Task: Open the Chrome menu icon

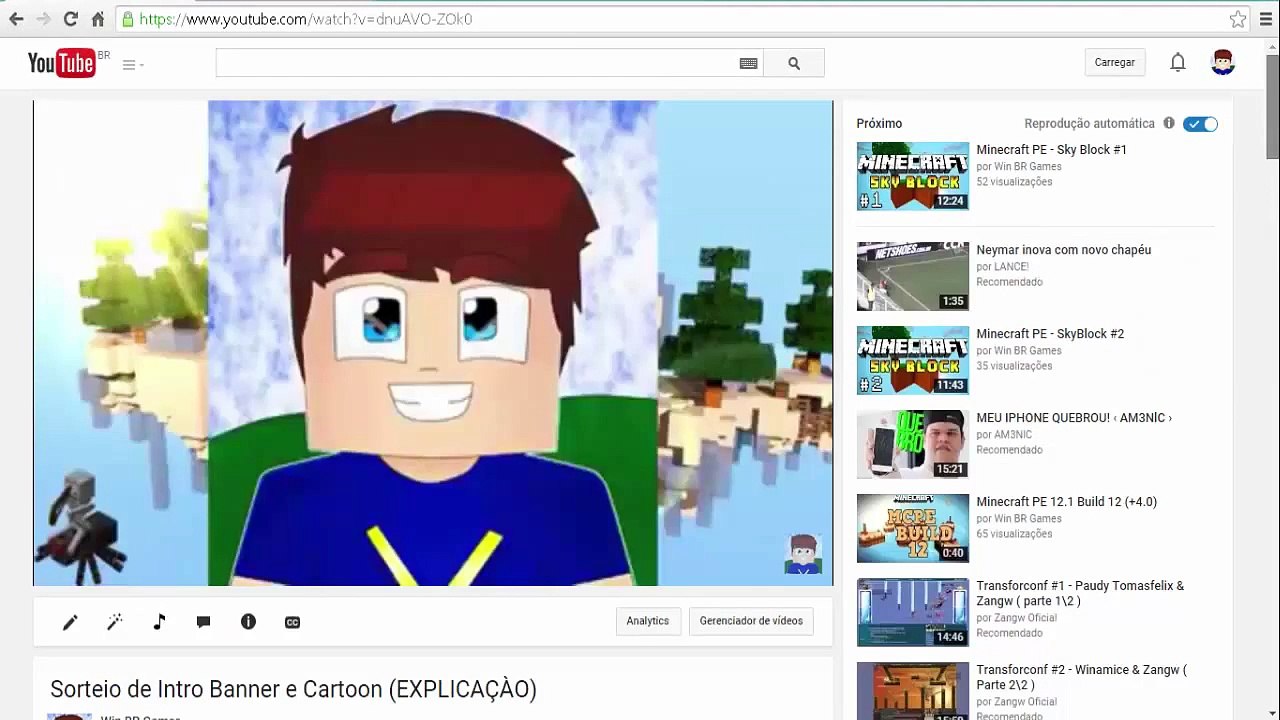Action: (1265, 19)
